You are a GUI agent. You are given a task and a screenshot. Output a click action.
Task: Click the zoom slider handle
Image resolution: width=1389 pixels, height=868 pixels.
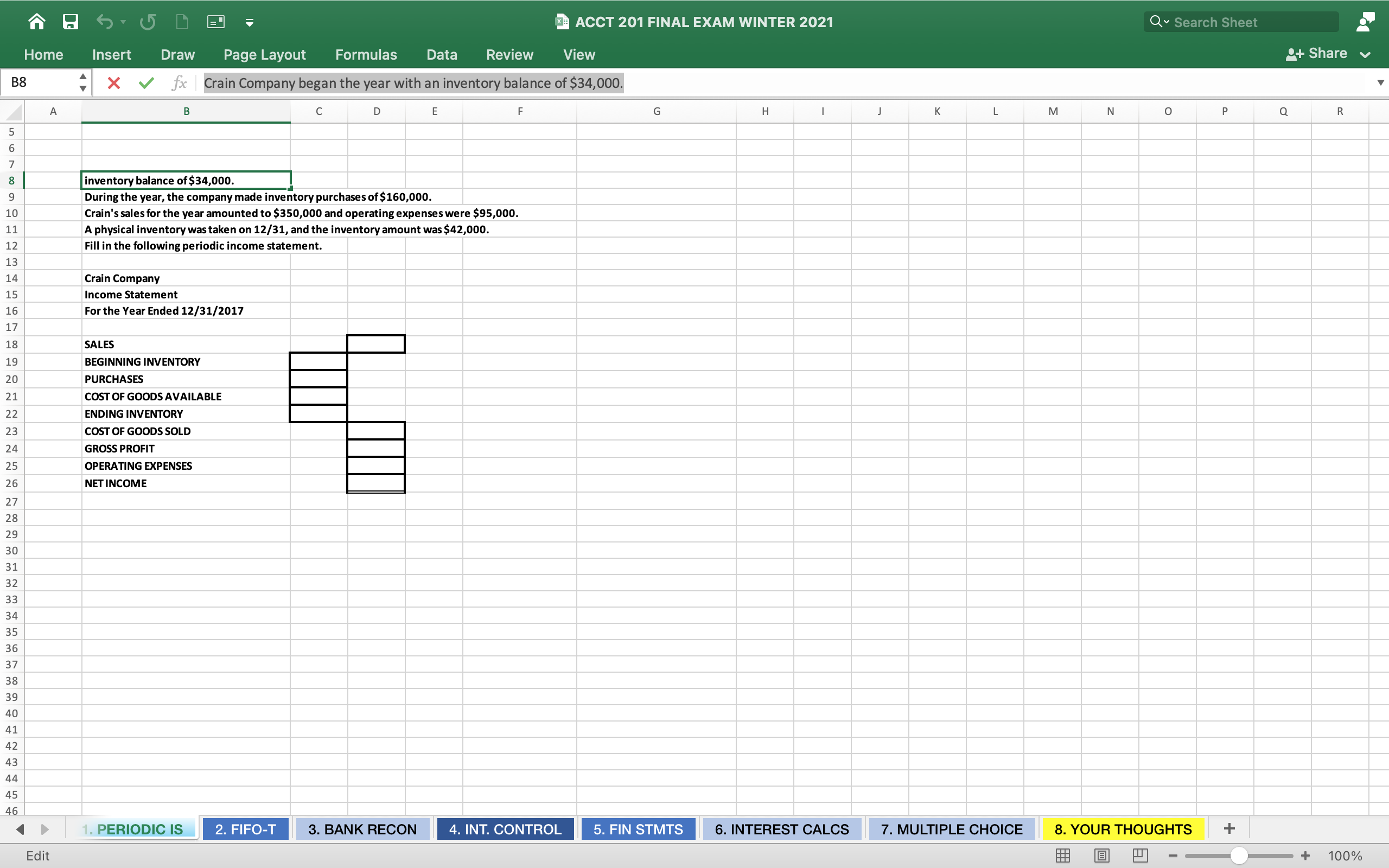pos(1239,856)
